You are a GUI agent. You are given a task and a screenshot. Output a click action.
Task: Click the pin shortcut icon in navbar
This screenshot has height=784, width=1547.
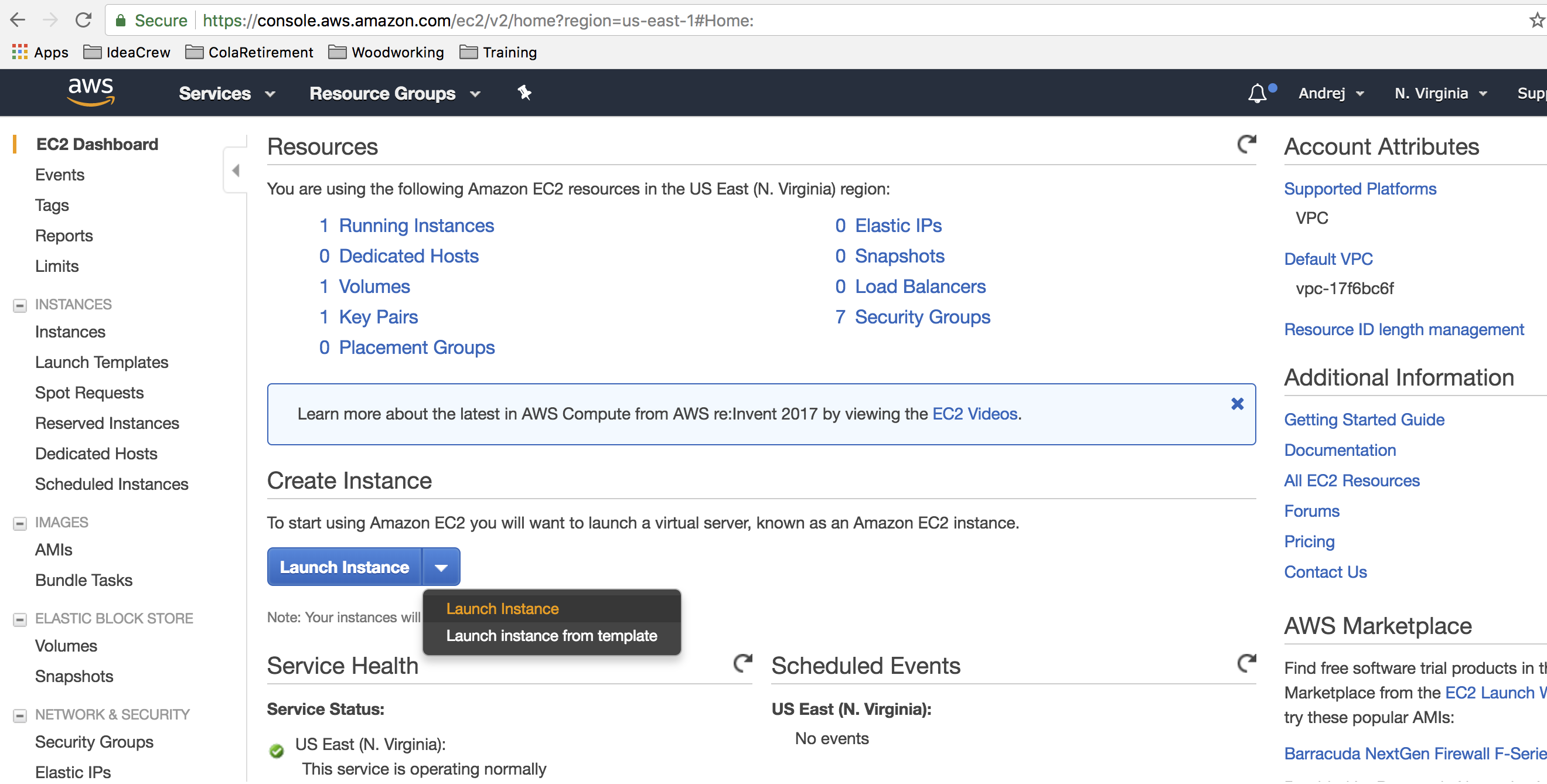click(x=524, y=93)
